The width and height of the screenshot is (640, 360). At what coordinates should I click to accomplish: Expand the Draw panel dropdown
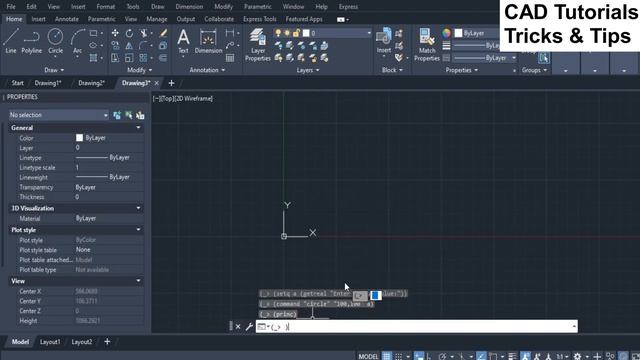pos(54,70)
